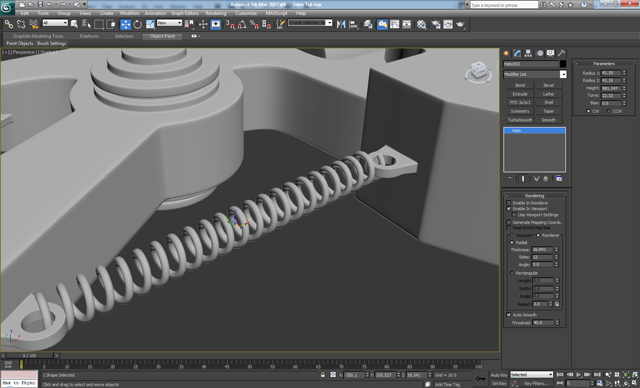Toggle Generate Mapping Coords checkbox
Screen dimensions: 640x388
(509, 222)
